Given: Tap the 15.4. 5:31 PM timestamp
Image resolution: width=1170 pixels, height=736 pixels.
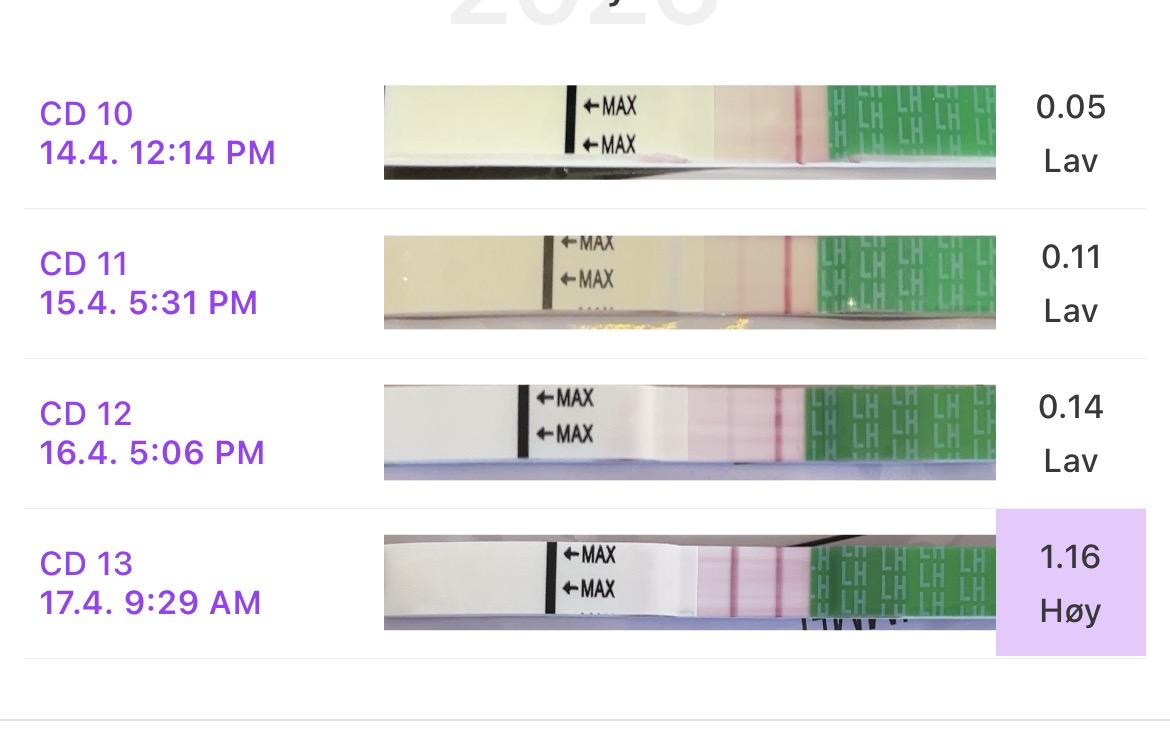Looking at the screenshot, I should 148,302.
